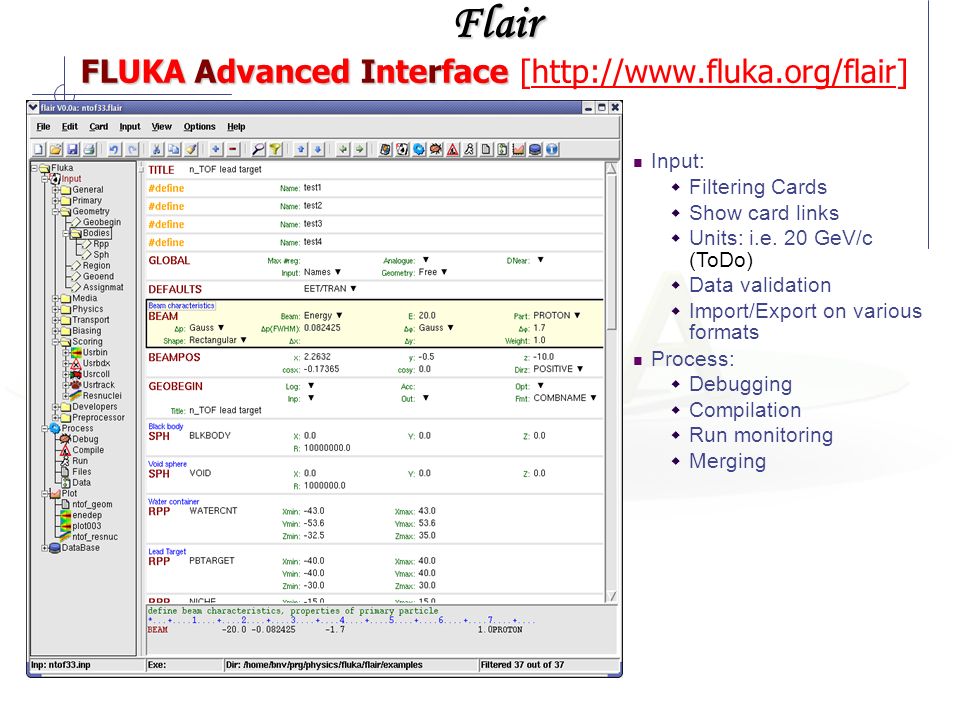Open the fluka.org/flair hyperlink
960x720 pixels.
tap(713, 72)
